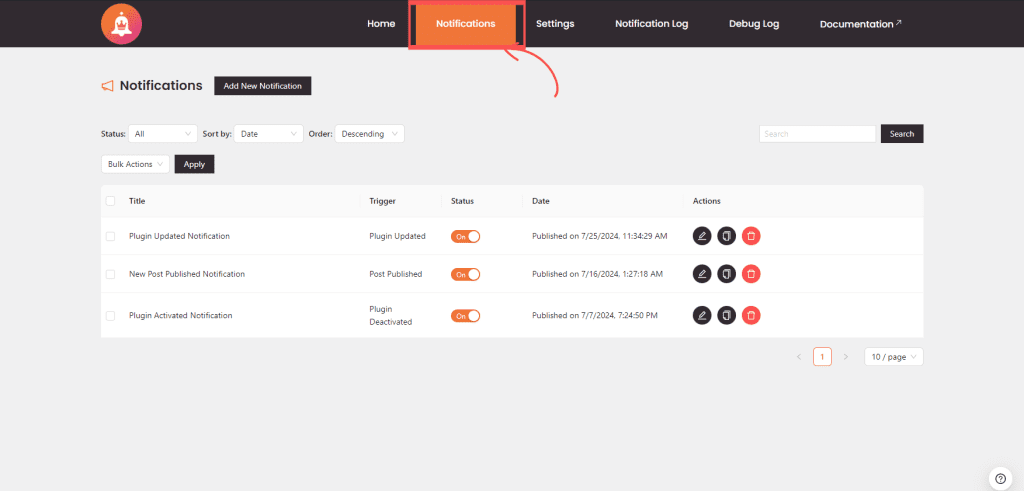Select Plugin Updated Notification checkbox

(x=110, y=236)
